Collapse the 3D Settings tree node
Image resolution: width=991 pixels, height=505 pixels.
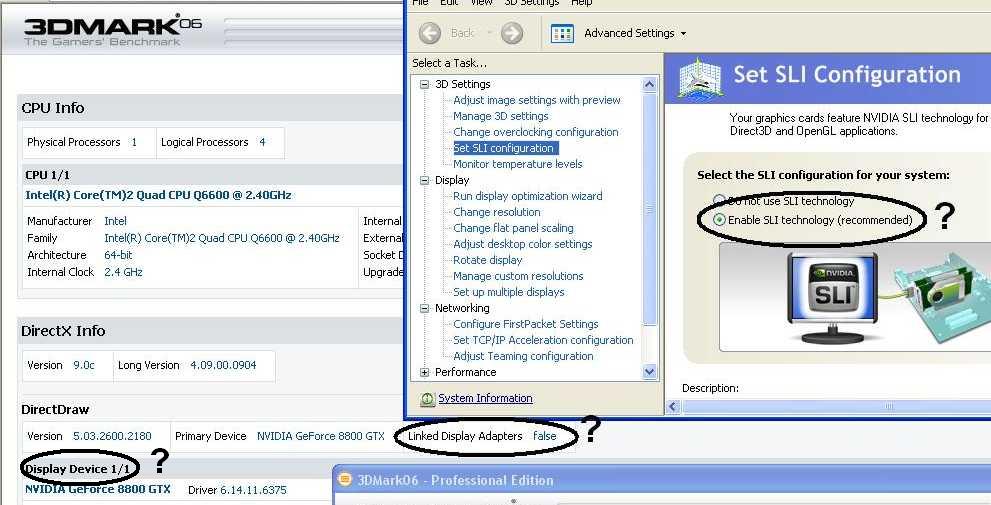tap(425, 84)
